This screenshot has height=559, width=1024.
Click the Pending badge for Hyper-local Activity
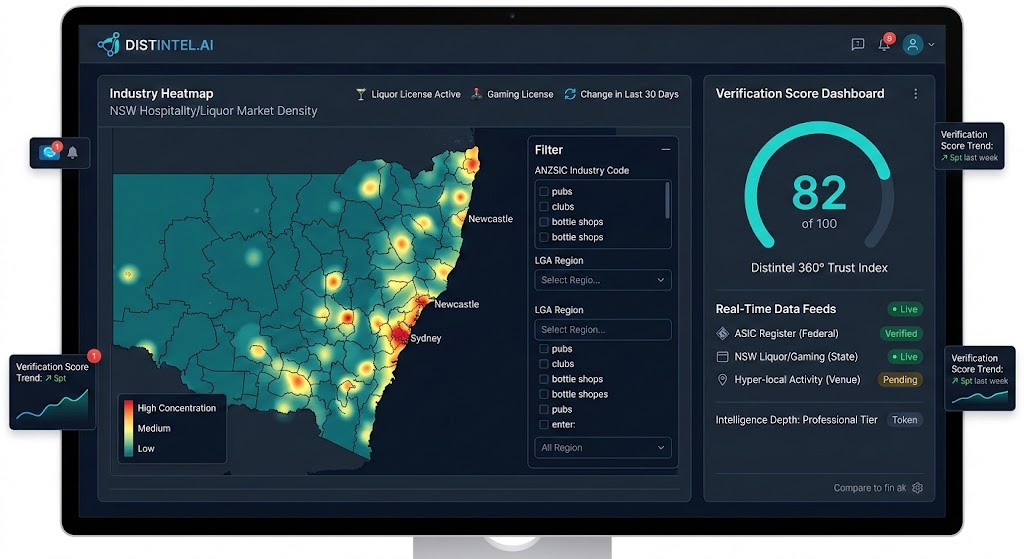coord(900,380)
